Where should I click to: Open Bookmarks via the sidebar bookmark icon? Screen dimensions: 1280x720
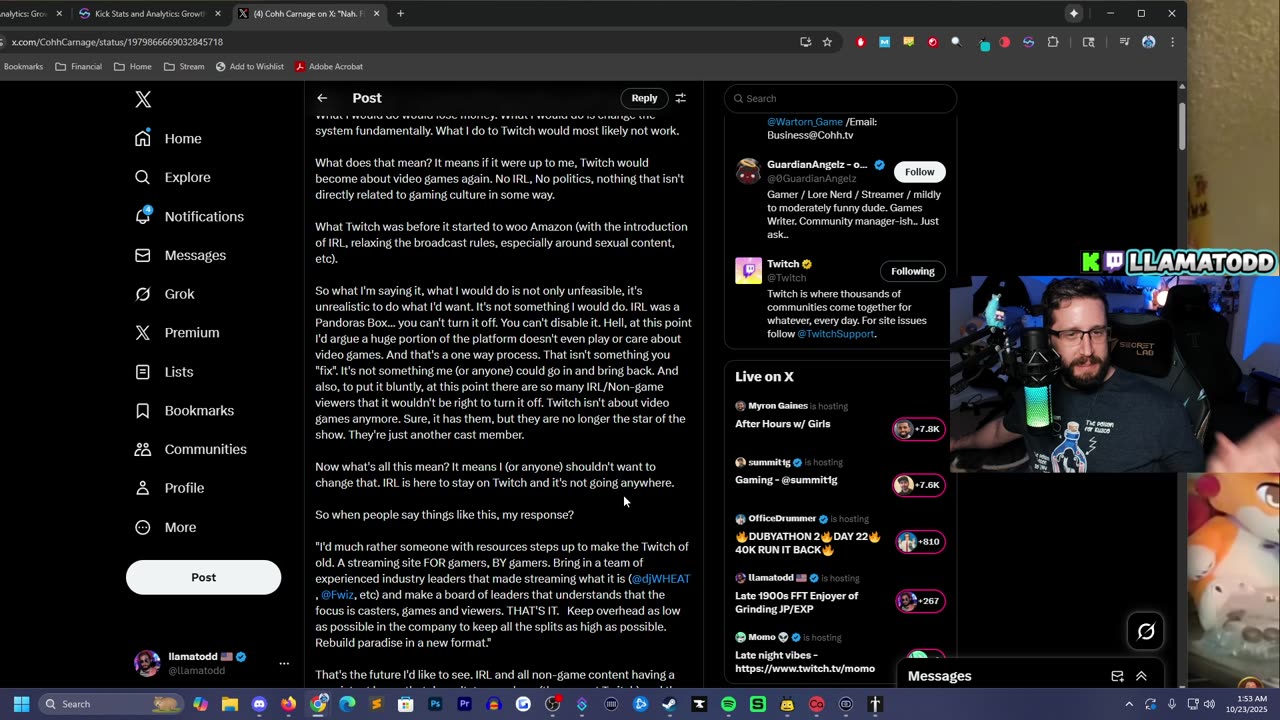[x=143, y=411]
